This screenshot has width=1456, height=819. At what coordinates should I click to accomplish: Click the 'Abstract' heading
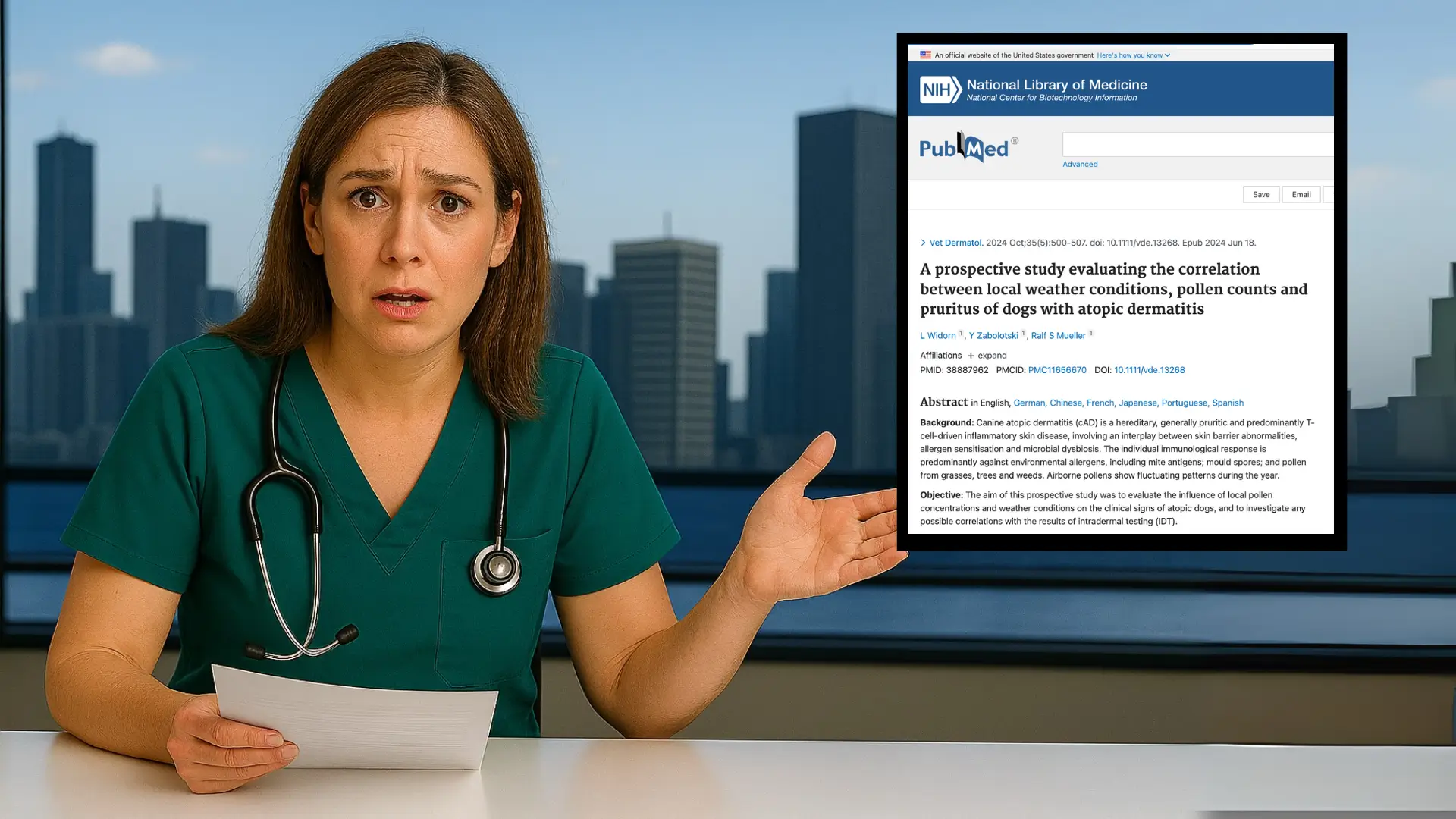pos(943,403)
